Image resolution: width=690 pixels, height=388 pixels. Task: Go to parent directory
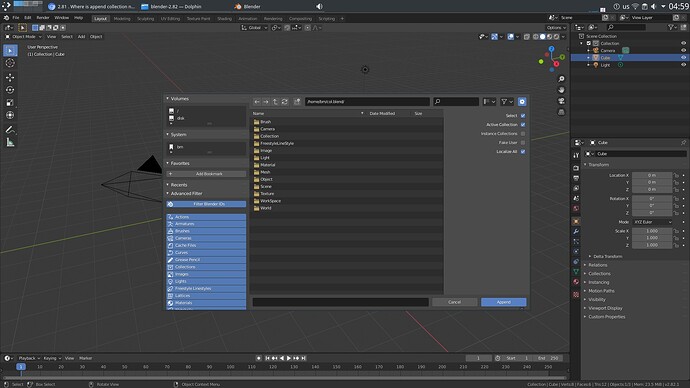pyautogui.click(x=275, y=102)
